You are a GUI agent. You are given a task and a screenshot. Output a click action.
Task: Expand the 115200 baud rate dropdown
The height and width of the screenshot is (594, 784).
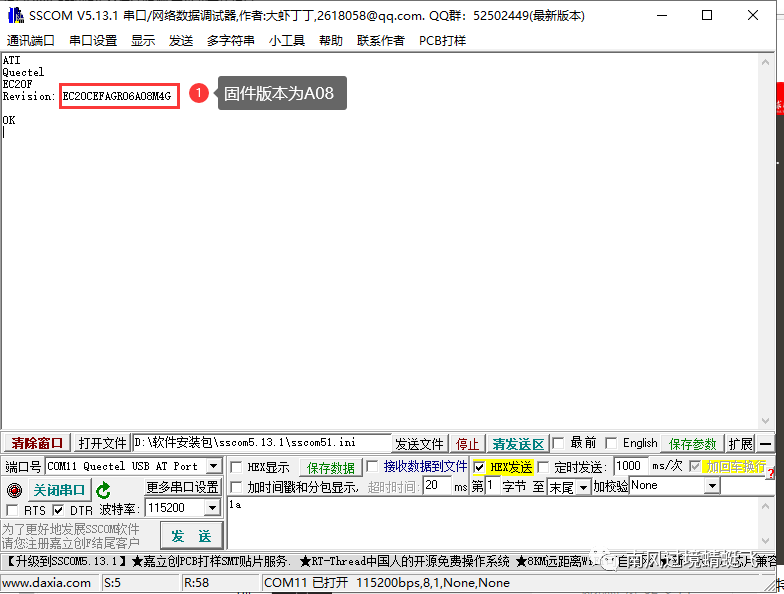(212, 508)
